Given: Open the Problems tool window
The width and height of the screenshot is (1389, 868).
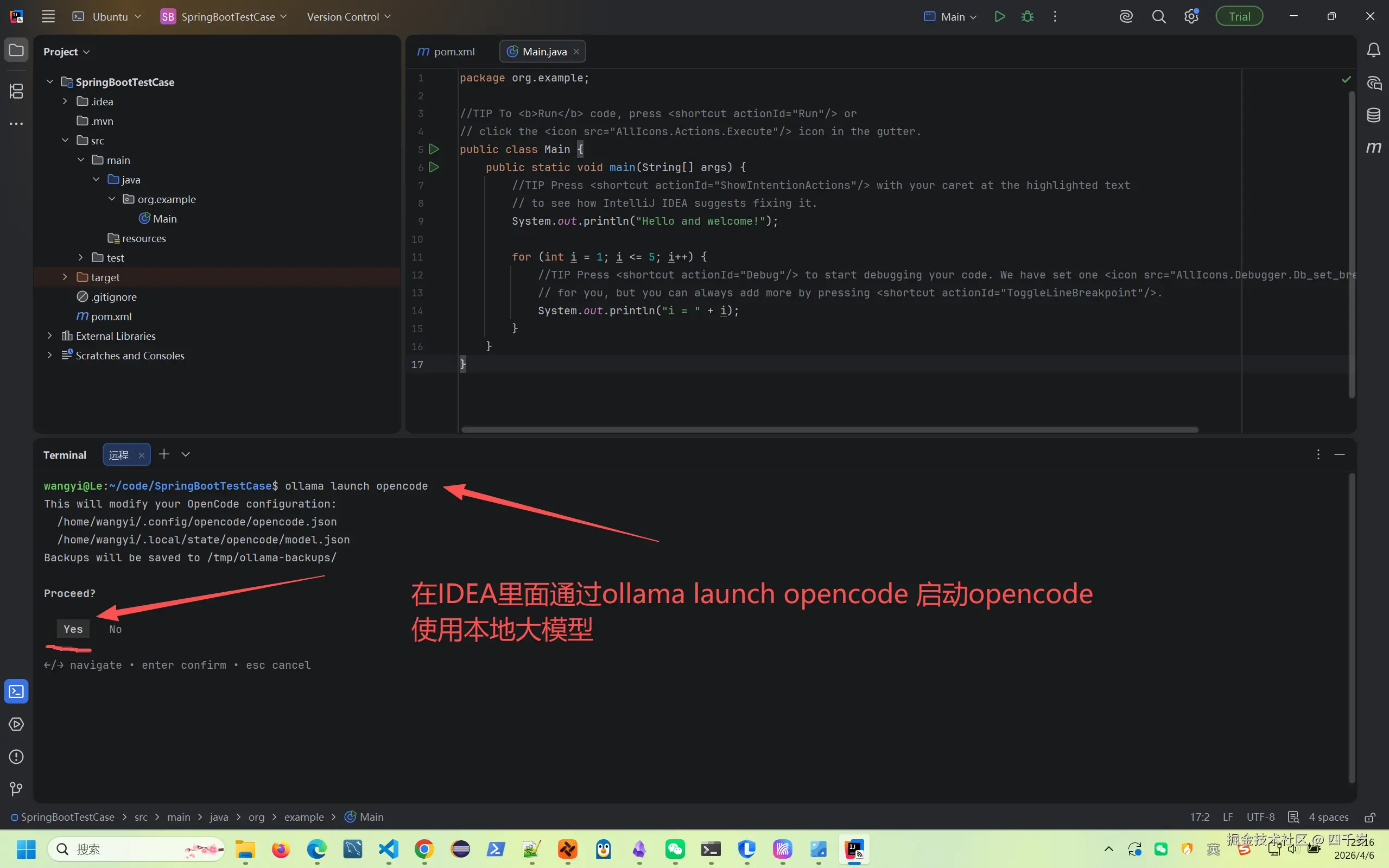Looking at the screenshot, I should tap(16, 757).
